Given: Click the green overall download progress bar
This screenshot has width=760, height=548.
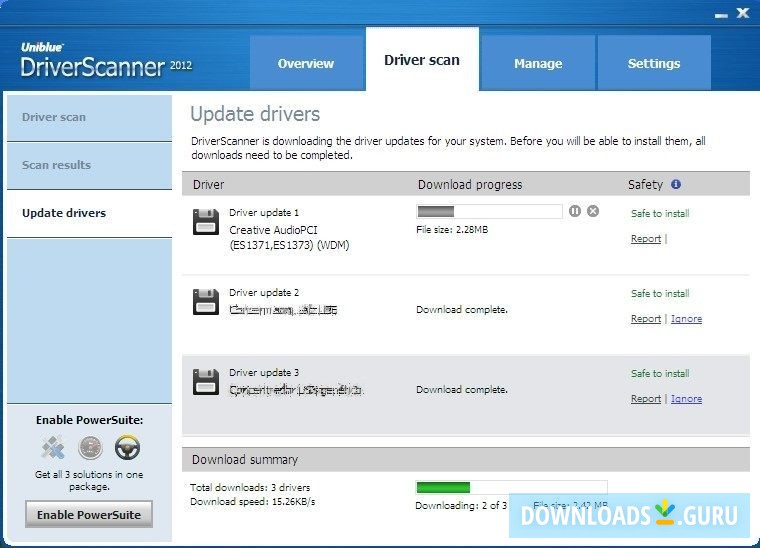Looking at the screenshot, I should [x=511, y=487].
